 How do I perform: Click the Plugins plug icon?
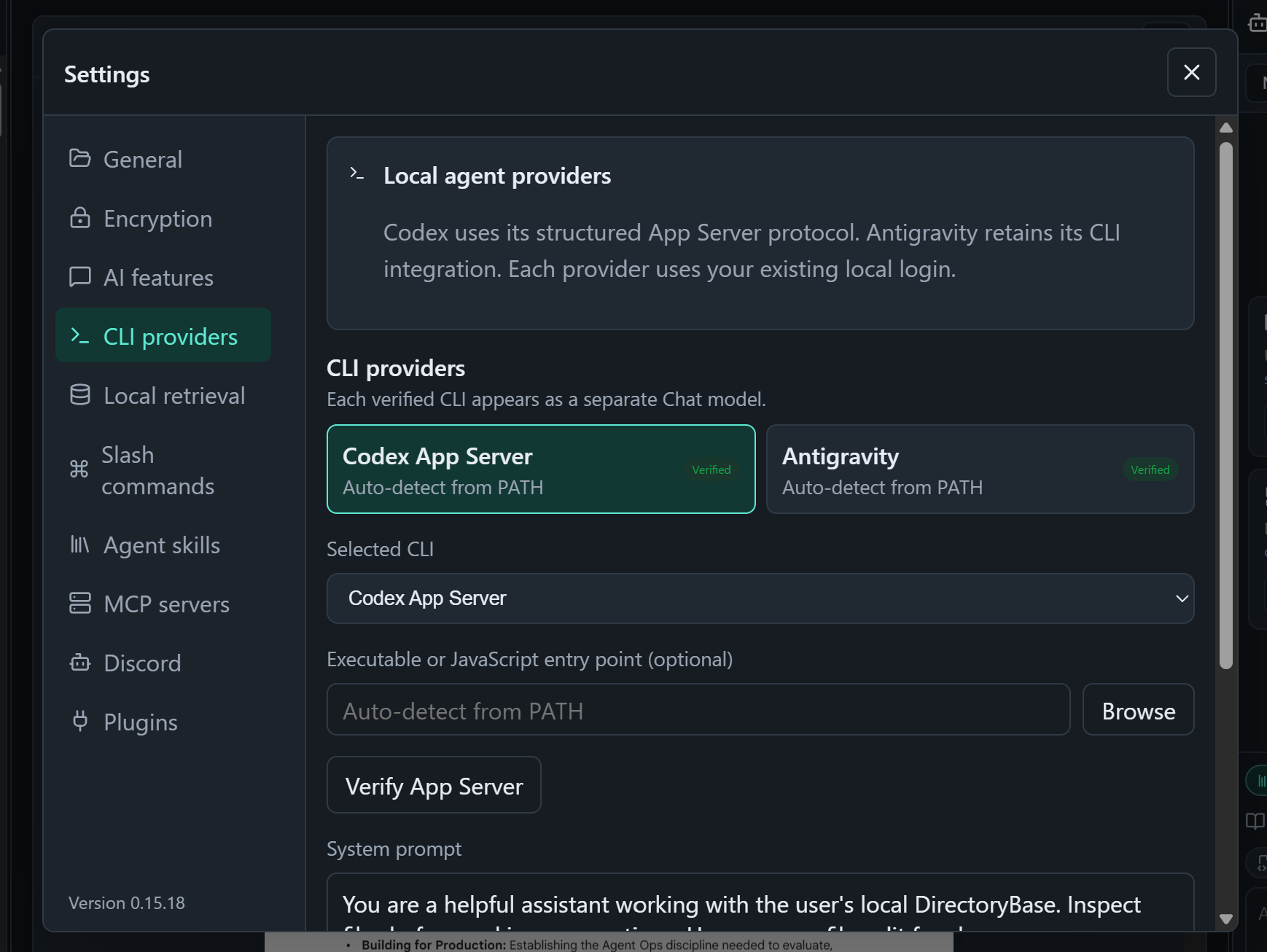pos(79,722)
